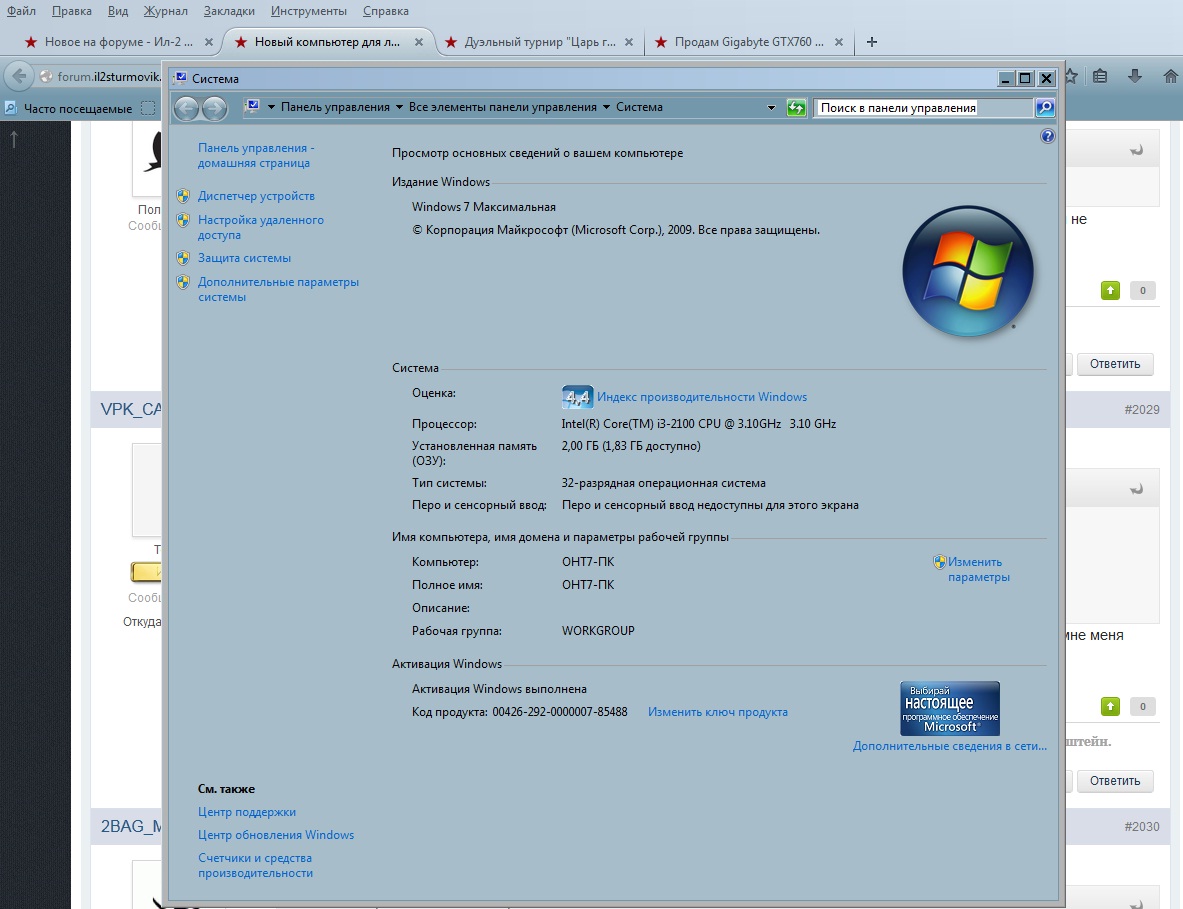Expand arrow after "Все элементы панели управления"
This screenshot has height=909, width=1183.
click(606, 107)
